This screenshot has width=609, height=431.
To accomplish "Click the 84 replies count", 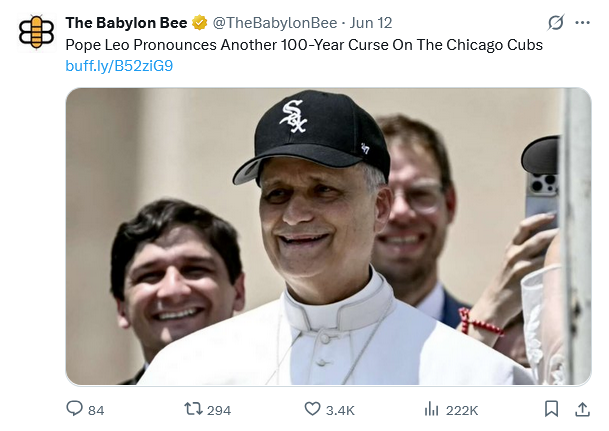I will 96,410.
